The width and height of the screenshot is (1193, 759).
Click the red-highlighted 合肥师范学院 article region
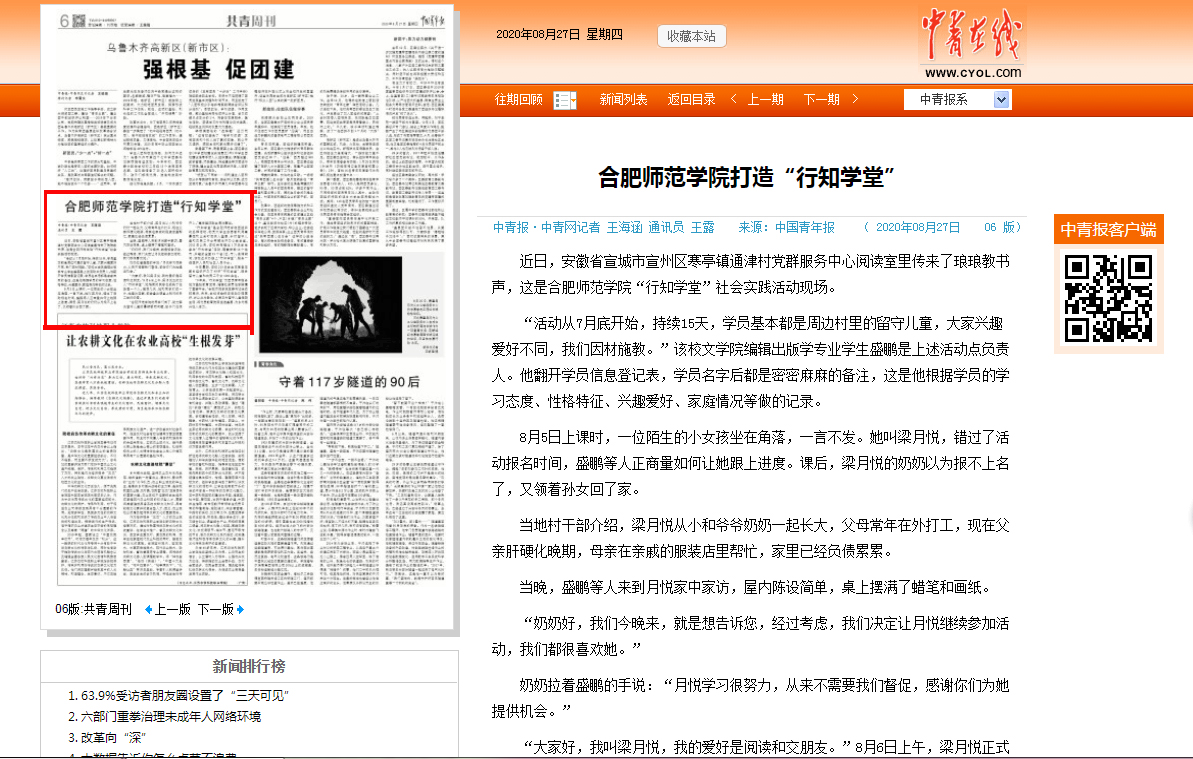point(148,260)
